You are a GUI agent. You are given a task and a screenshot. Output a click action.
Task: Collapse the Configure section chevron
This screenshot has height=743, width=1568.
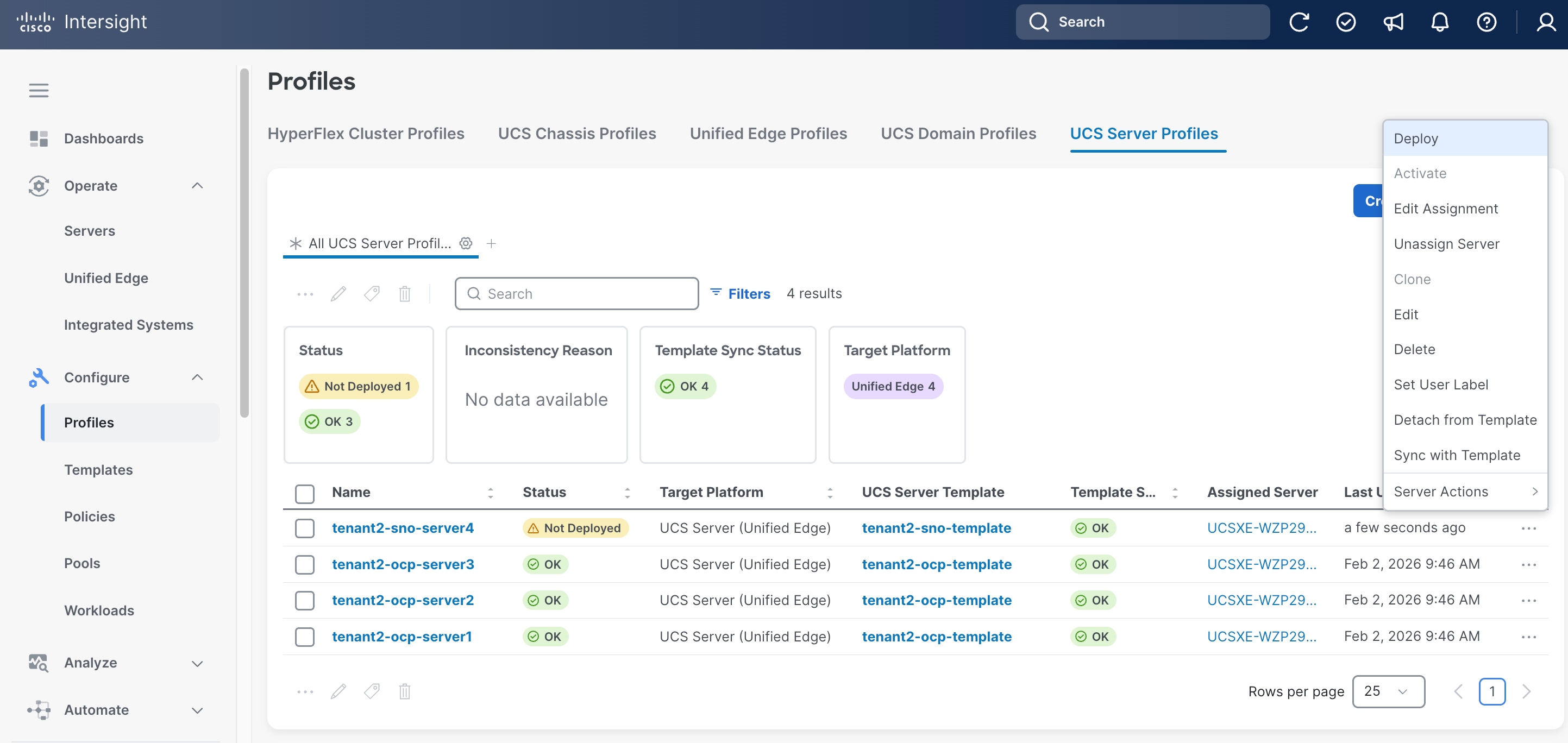[x=197, y=377]
